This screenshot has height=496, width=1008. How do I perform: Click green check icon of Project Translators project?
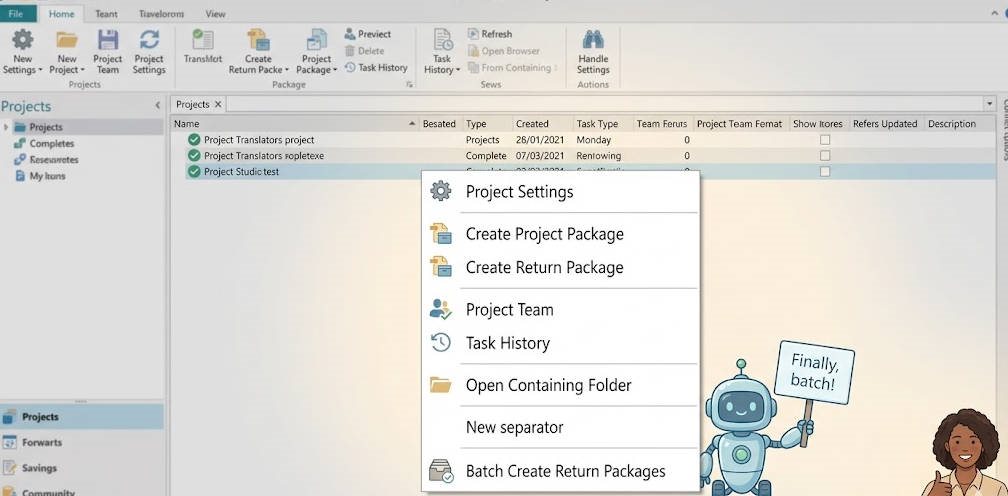click(x=194, y=139)
